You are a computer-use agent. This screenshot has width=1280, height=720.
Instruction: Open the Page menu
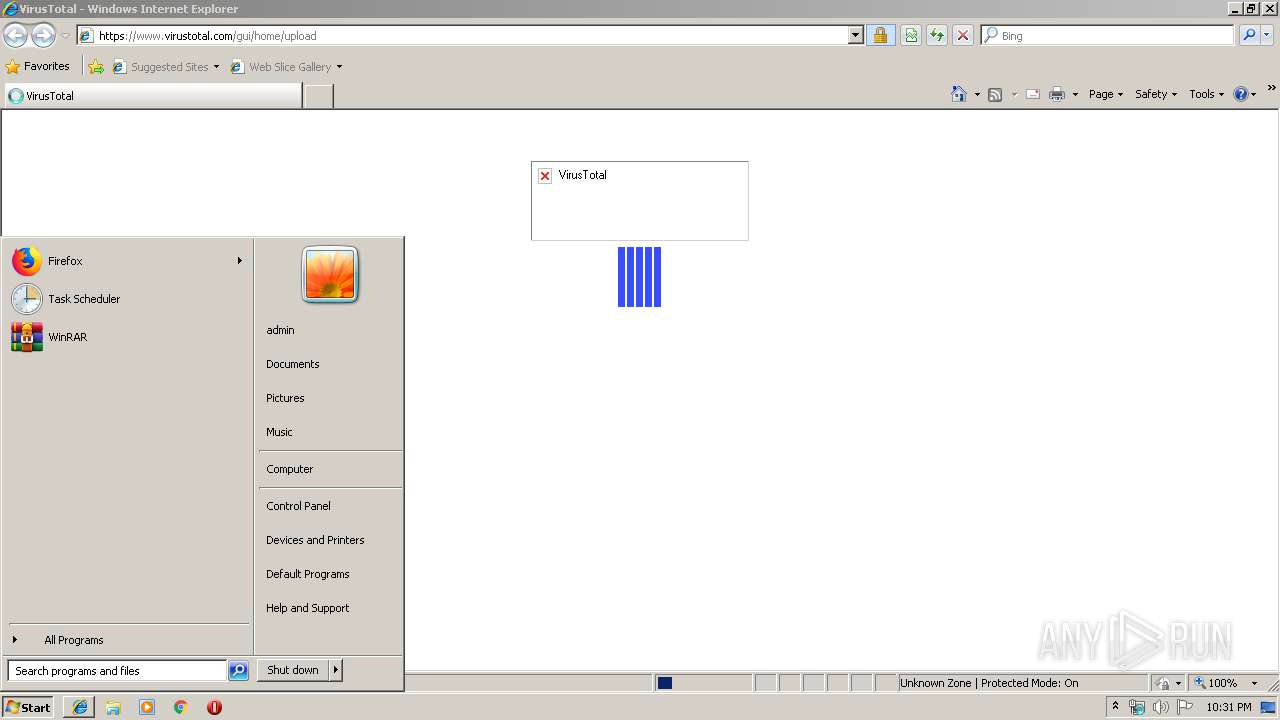point(1106,94)
